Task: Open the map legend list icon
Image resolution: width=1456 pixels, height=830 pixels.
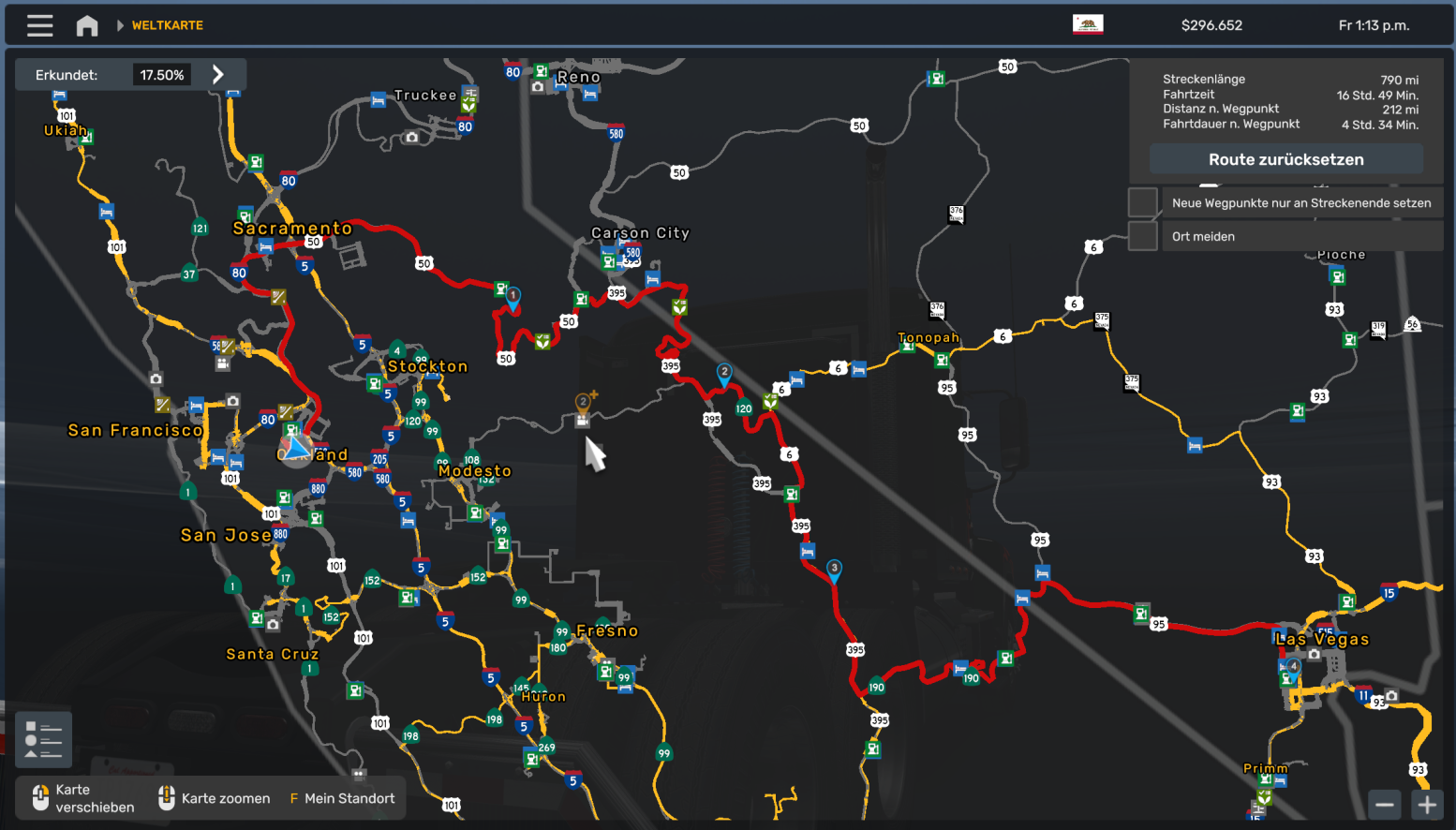Action: 43,739
